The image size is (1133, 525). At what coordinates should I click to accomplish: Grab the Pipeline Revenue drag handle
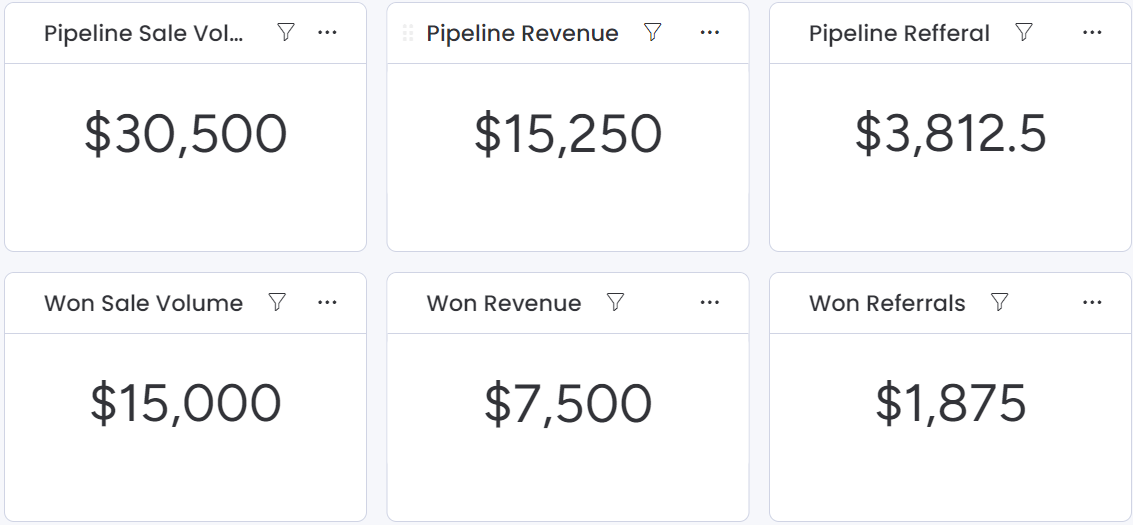408,33
